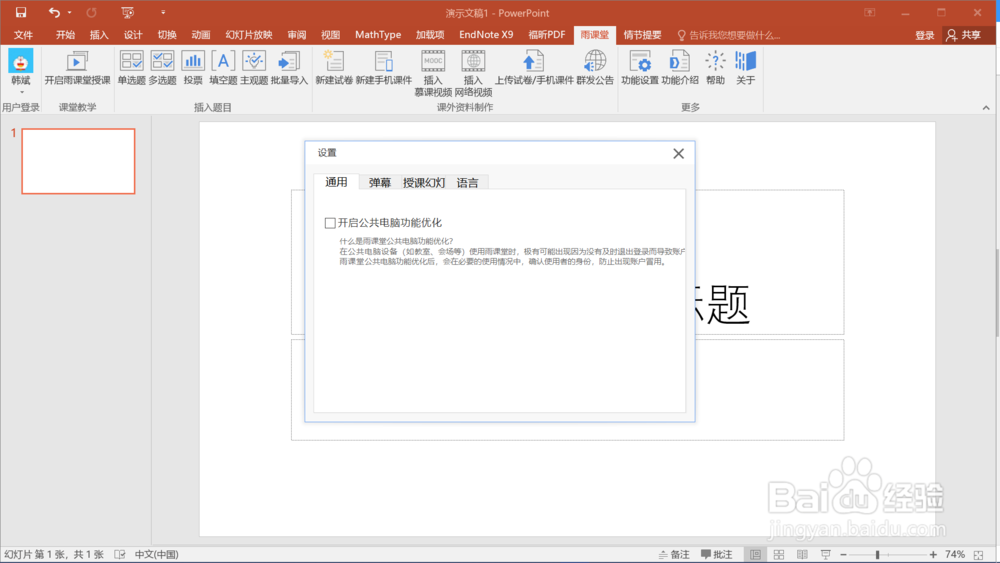Click the zoom out minus button
This screenshot has width=1000, height=563.
coord(843,555)
